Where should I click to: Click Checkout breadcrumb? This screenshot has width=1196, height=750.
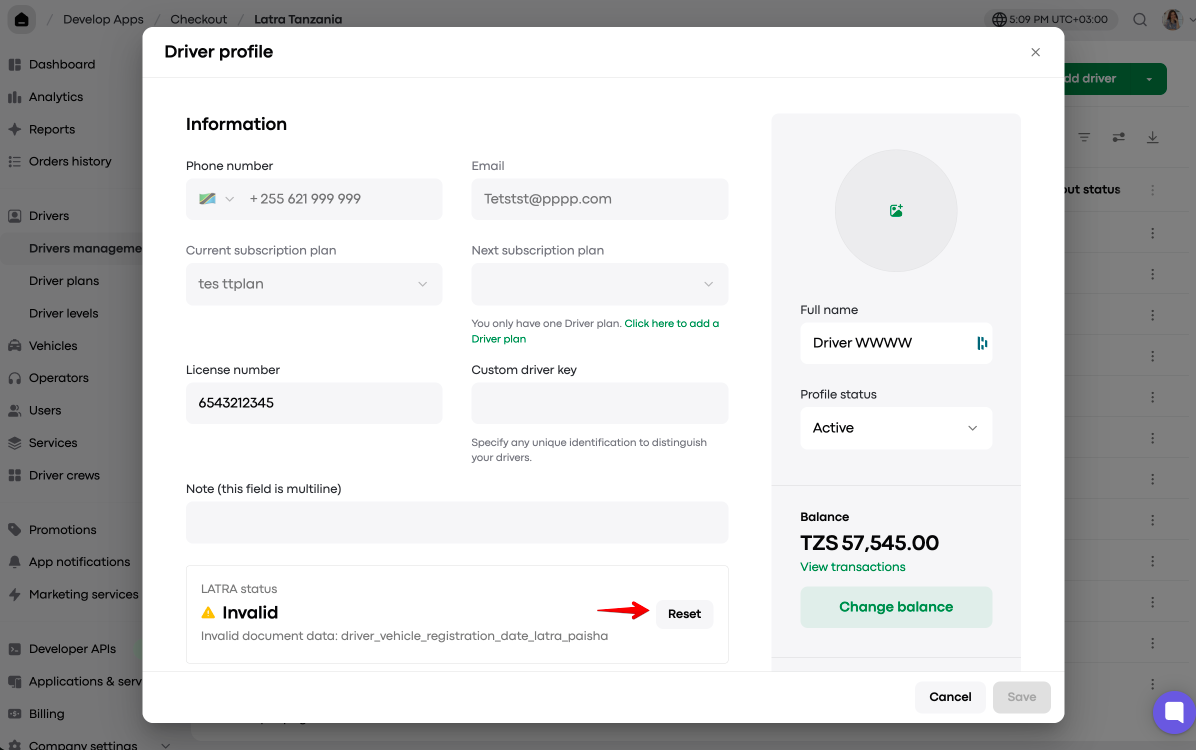[198, 19]
